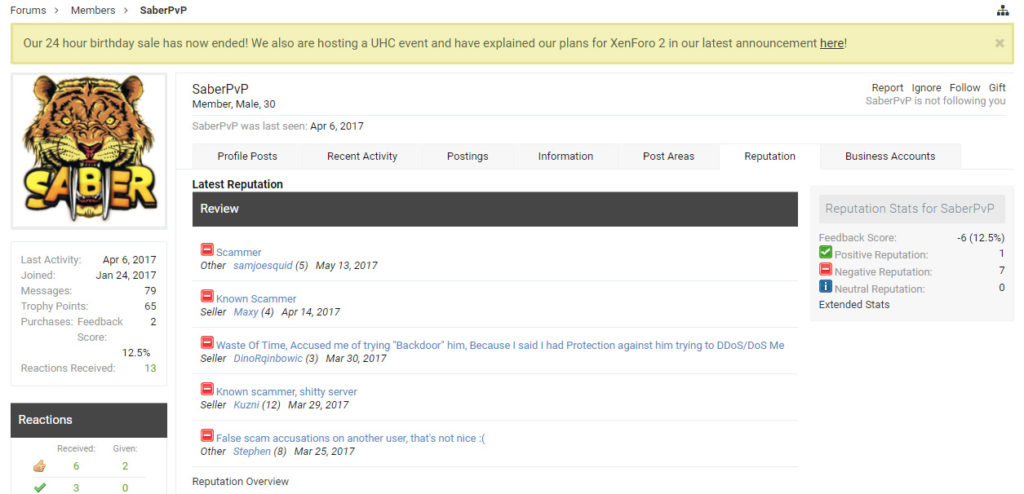Switch to the Profile Posts tab

(x=247, y=156)
